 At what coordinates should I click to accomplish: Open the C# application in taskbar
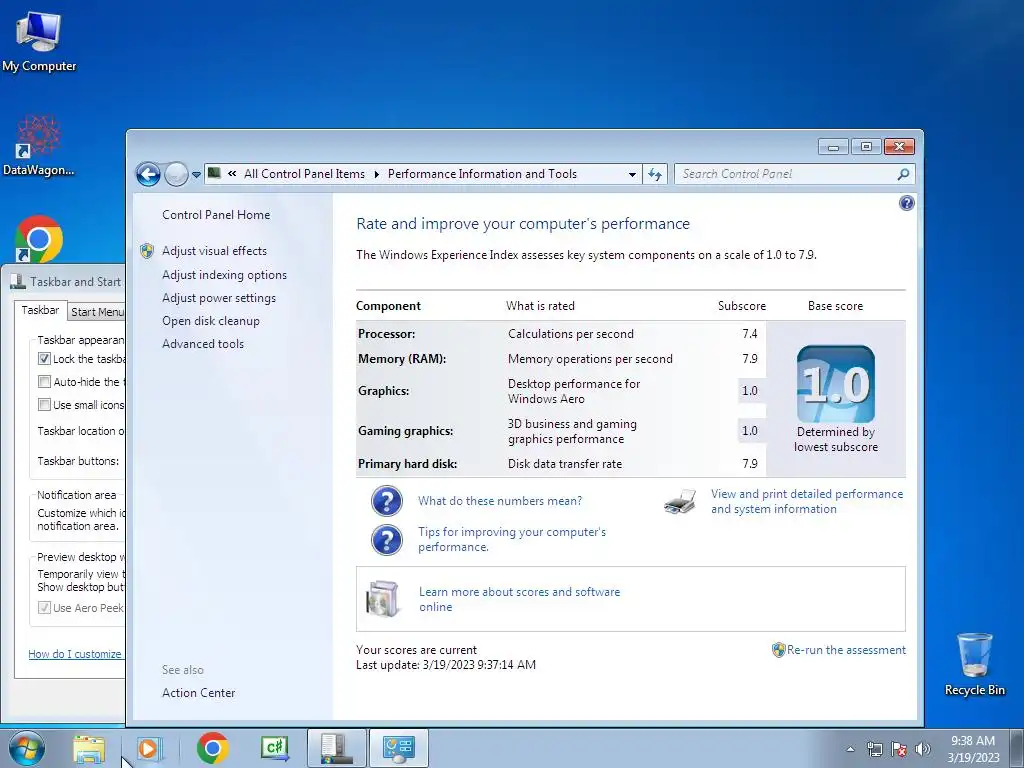(x=274, y=748)
